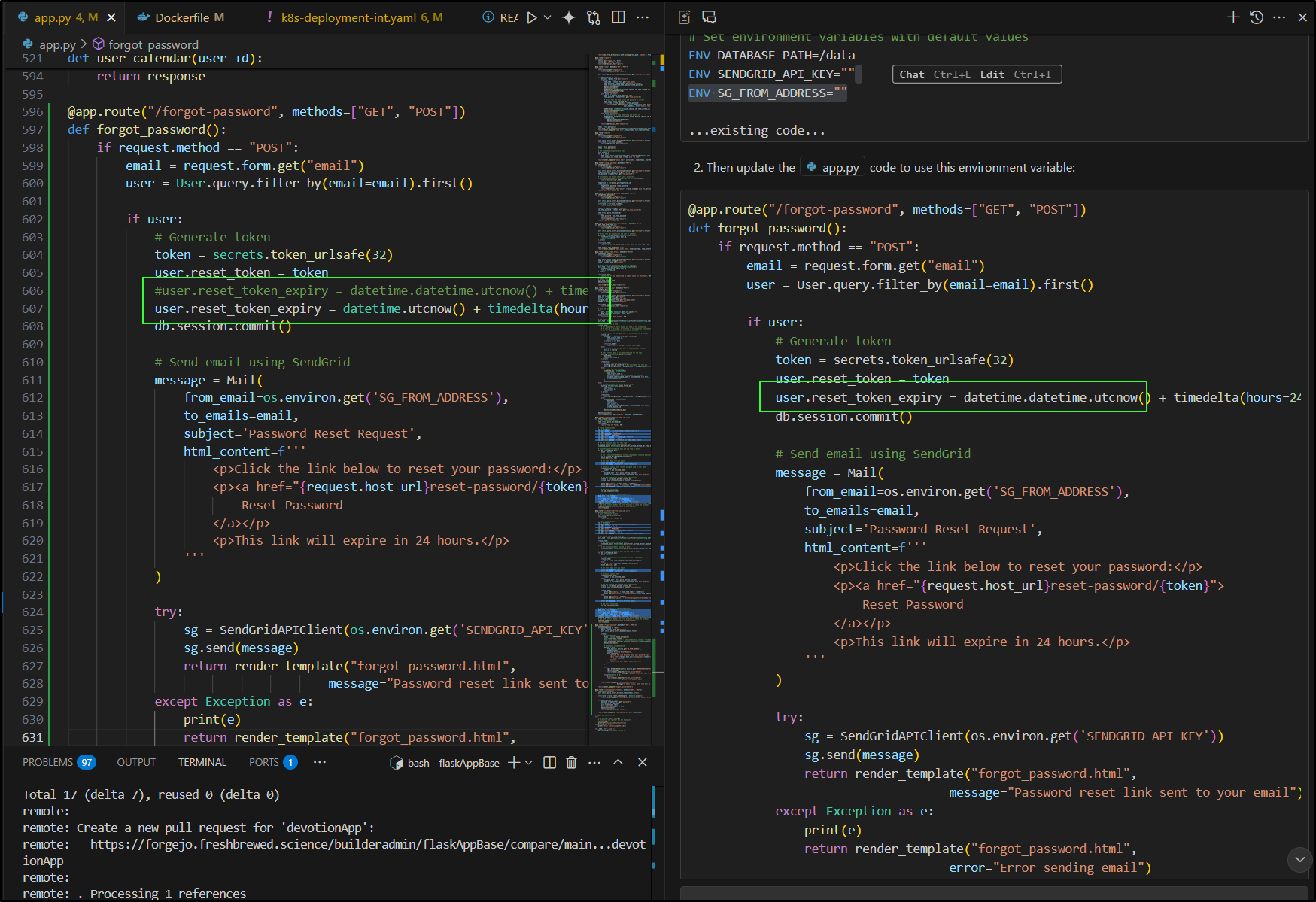Open the README tab with info icon
Screen dimensions: 1316x902
500,17
